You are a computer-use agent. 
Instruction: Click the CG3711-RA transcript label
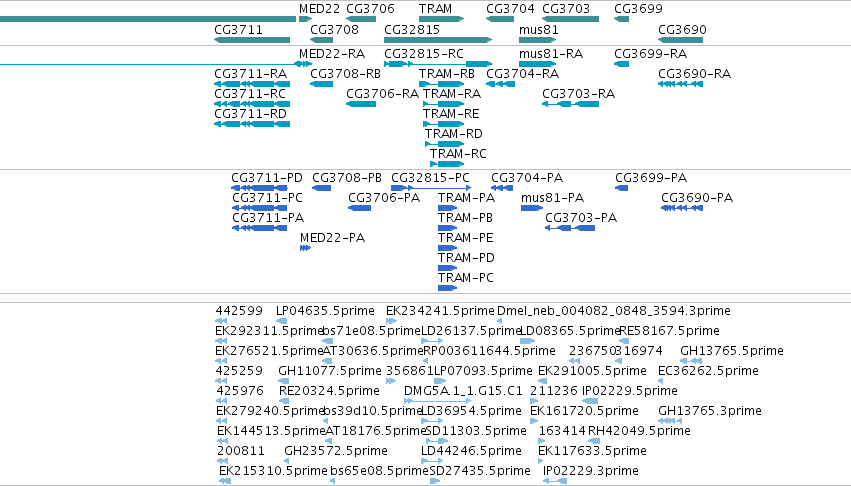(x=250, y=74)
